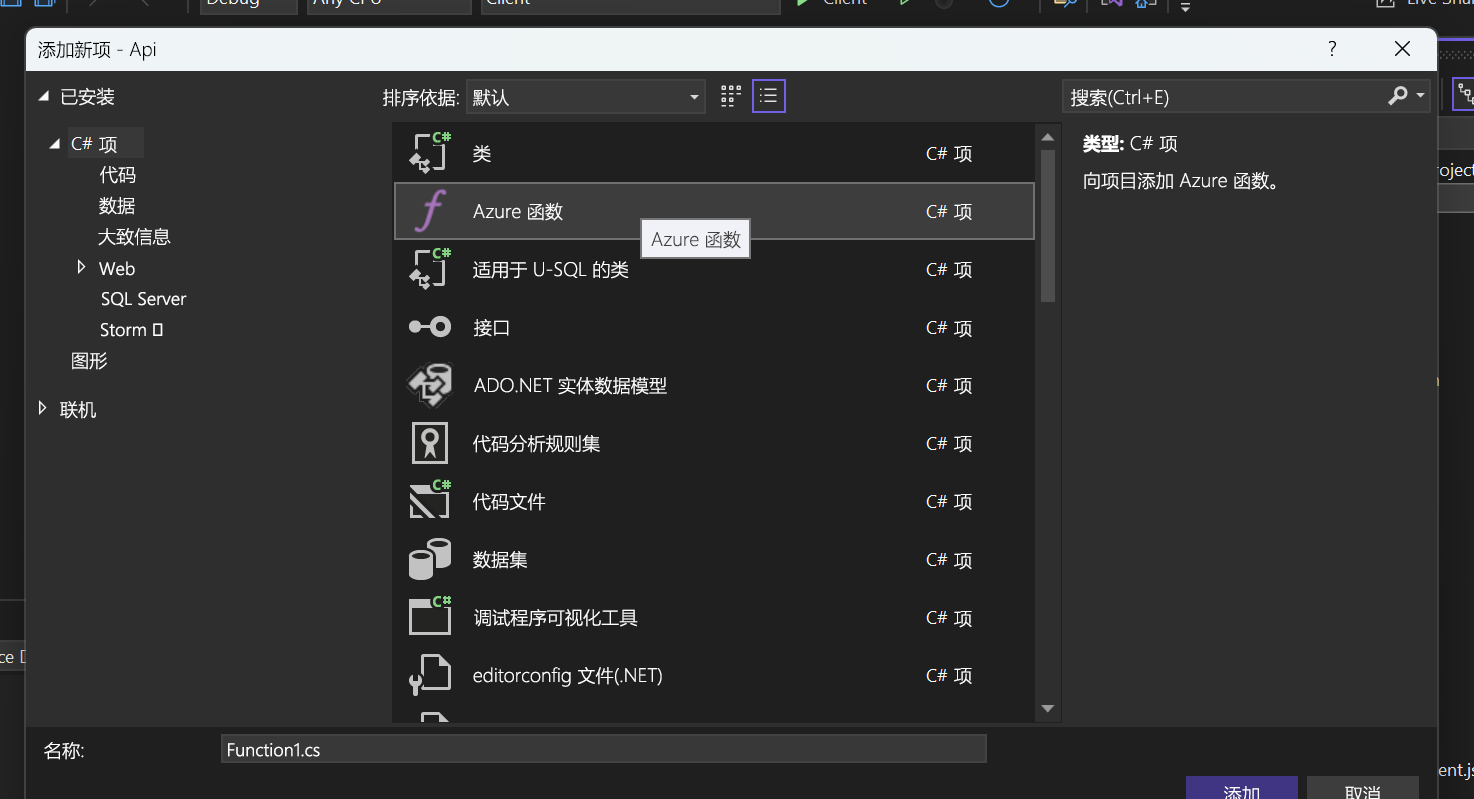Switch to small icons list view

pyautogui.click(x=768, y=96)
